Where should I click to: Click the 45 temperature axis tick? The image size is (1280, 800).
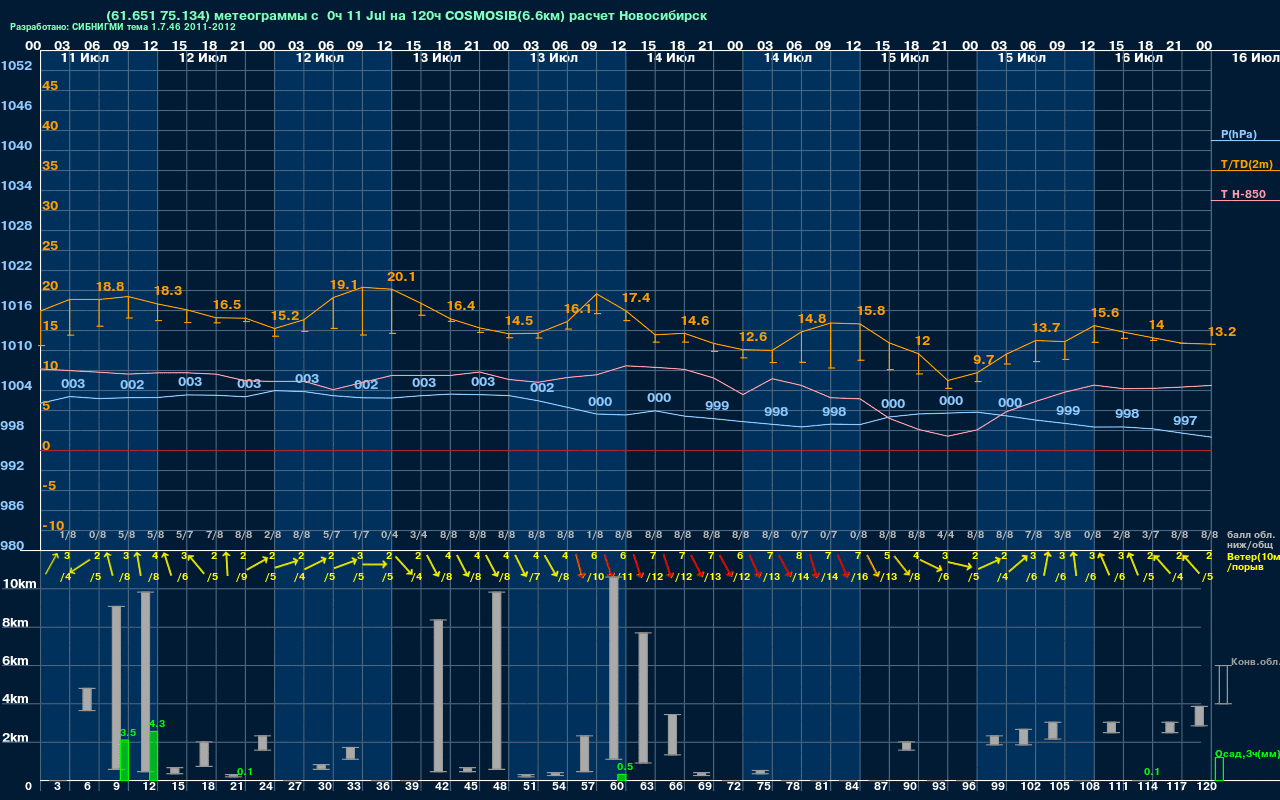[50, 86]
